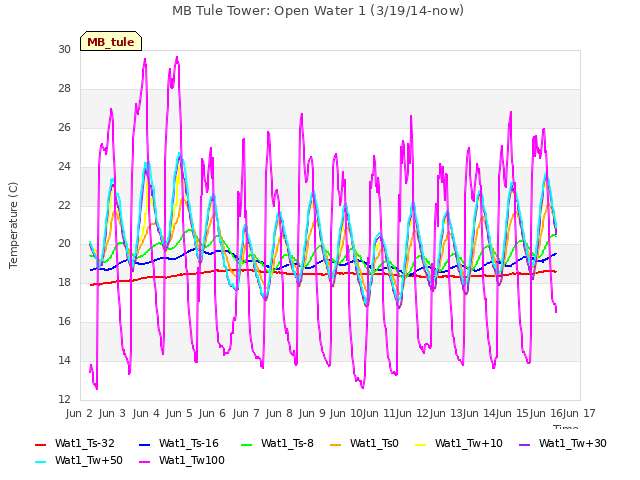Click the 22 y-axis tick label

coord(64,205)
